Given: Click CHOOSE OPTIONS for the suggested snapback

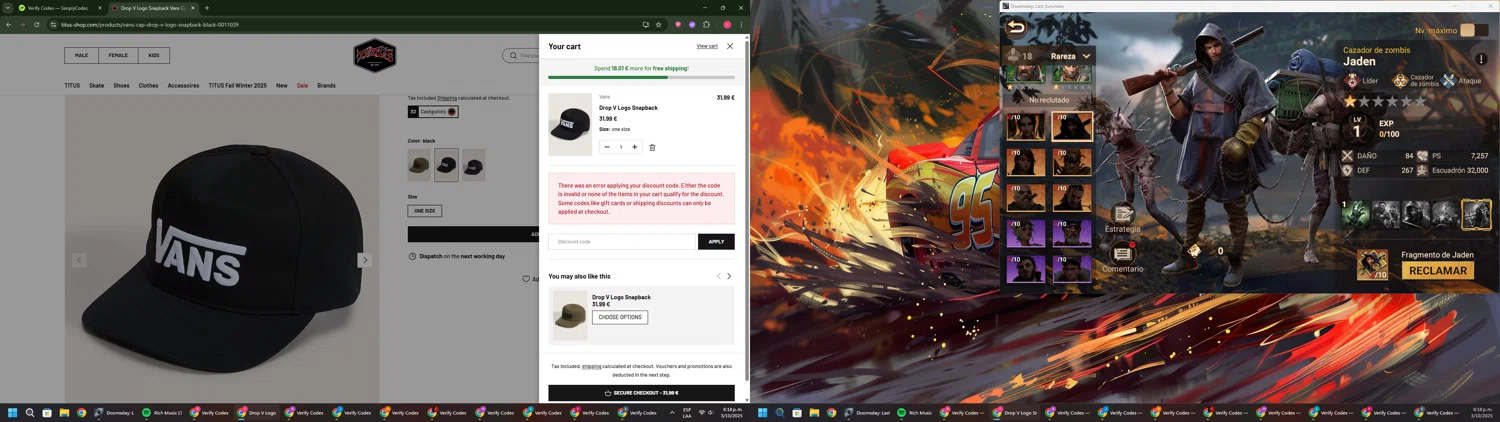Looking at the screenshot, I should [x=620, y=317].
